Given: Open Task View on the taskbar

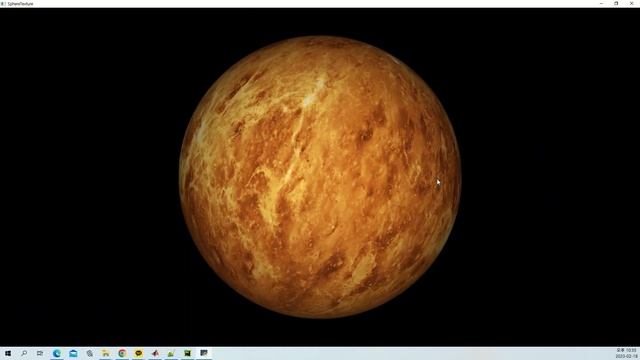Looking at the screenshot, I should pos(40,353).
